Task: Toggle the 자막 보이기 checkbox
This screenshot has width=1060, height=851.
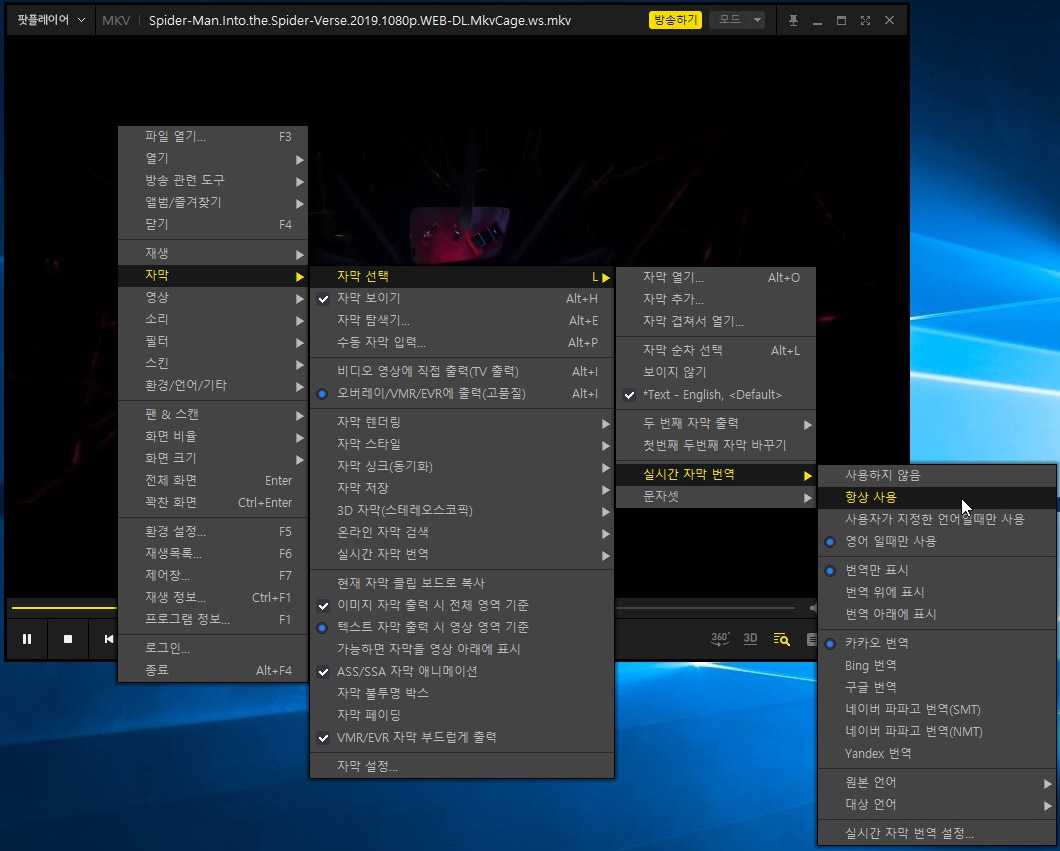Action: 462,298
